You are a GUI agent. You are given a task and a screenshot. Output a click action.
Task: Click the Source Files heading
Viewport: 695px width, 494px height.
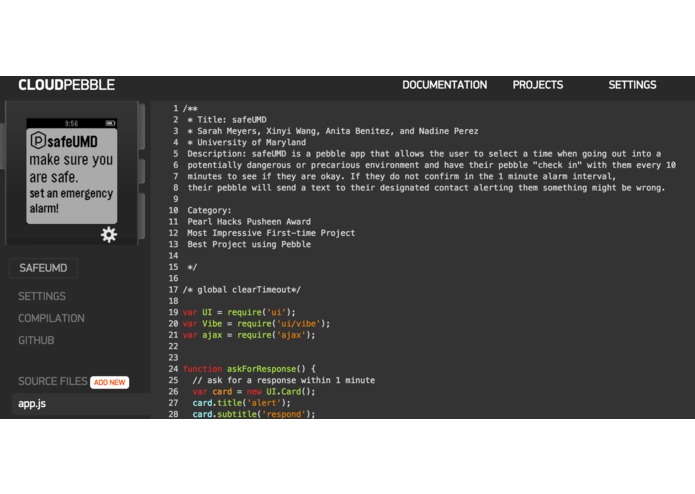pyautogui.click(x=53, y=381)
